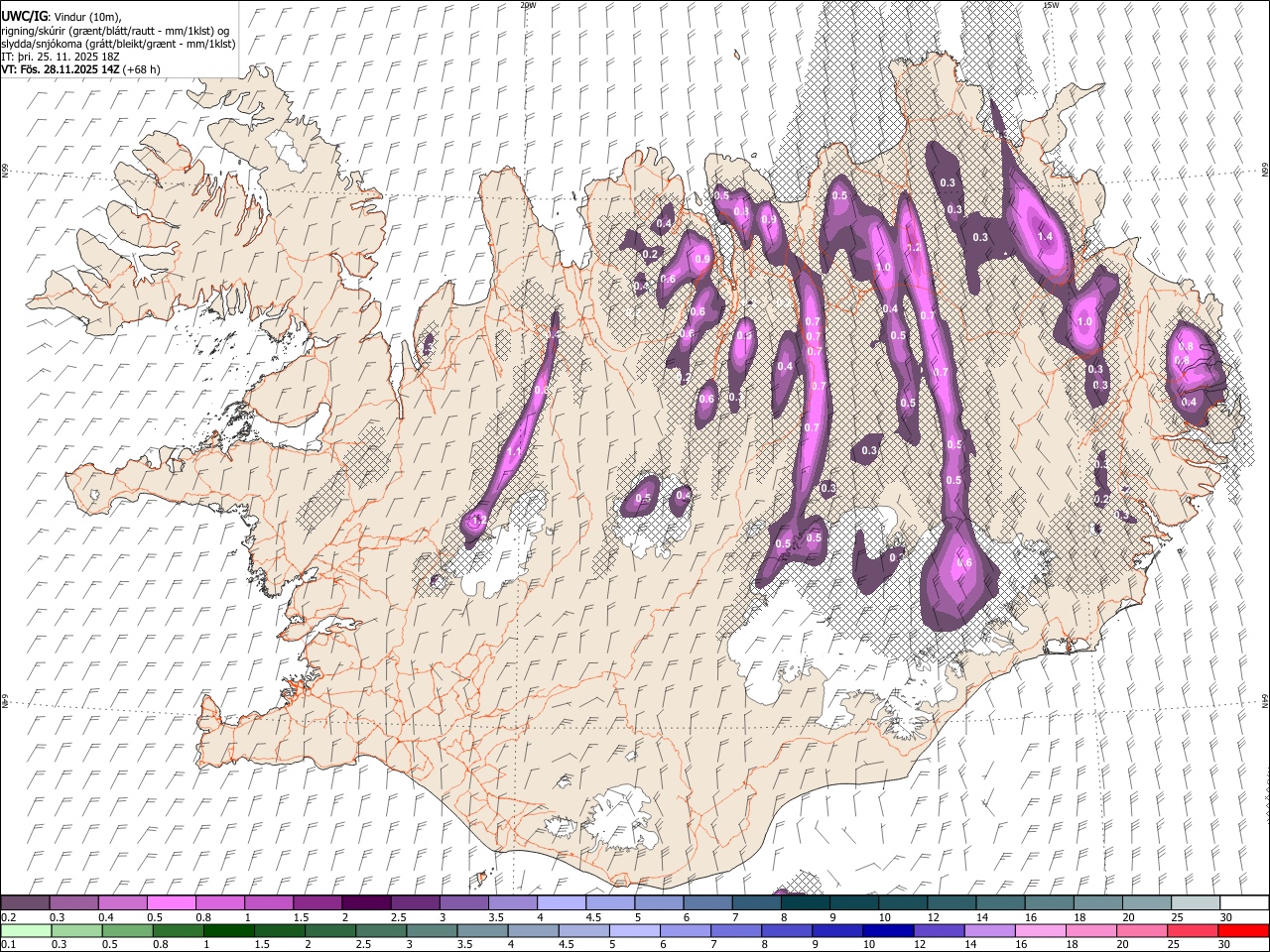Click the 'slydda/snjókoma' legend description line
The image size is (1270, 952).
click(118, 44)
